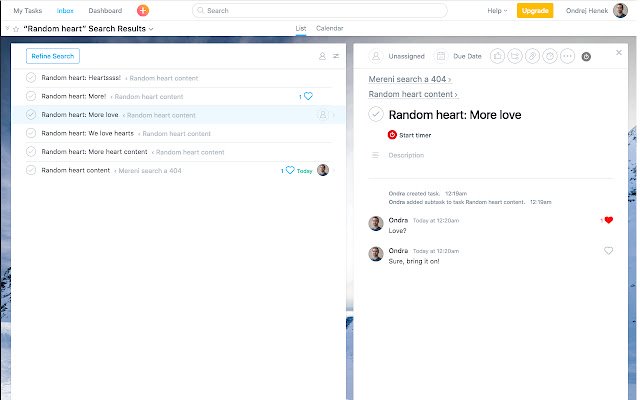Click the Upgrade button

click(535, 11)
